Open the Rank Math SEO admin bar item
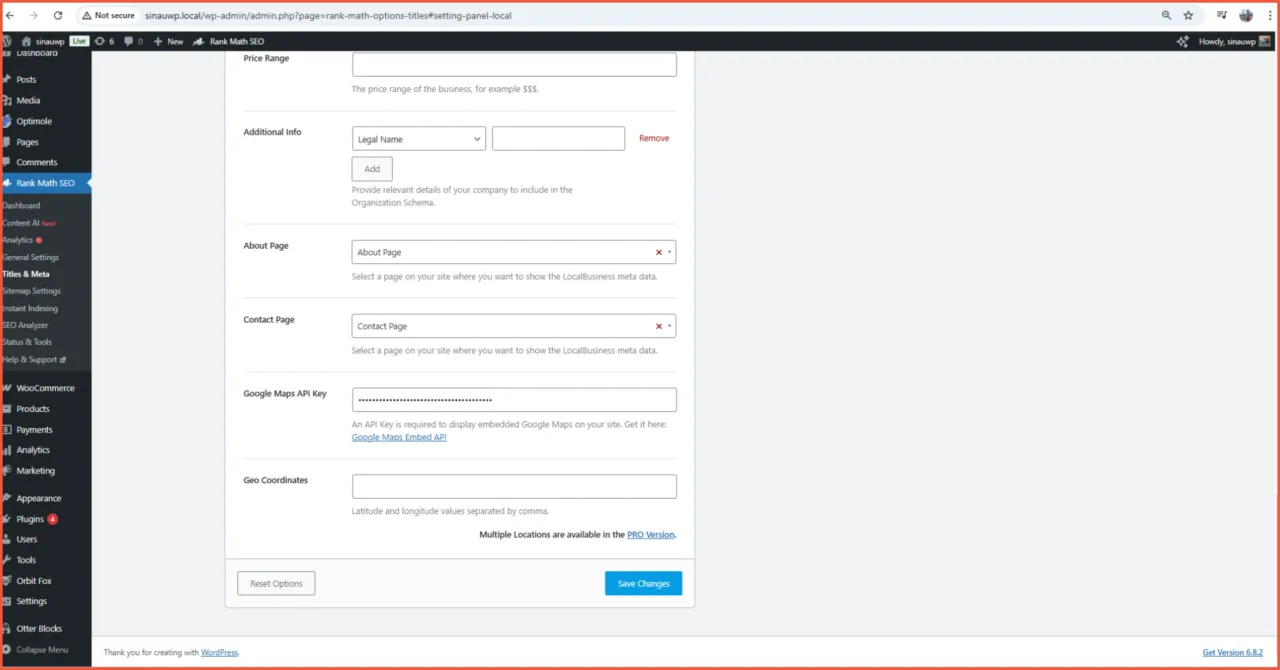This screenshot has height=670, width=1280. click(229, 41)
